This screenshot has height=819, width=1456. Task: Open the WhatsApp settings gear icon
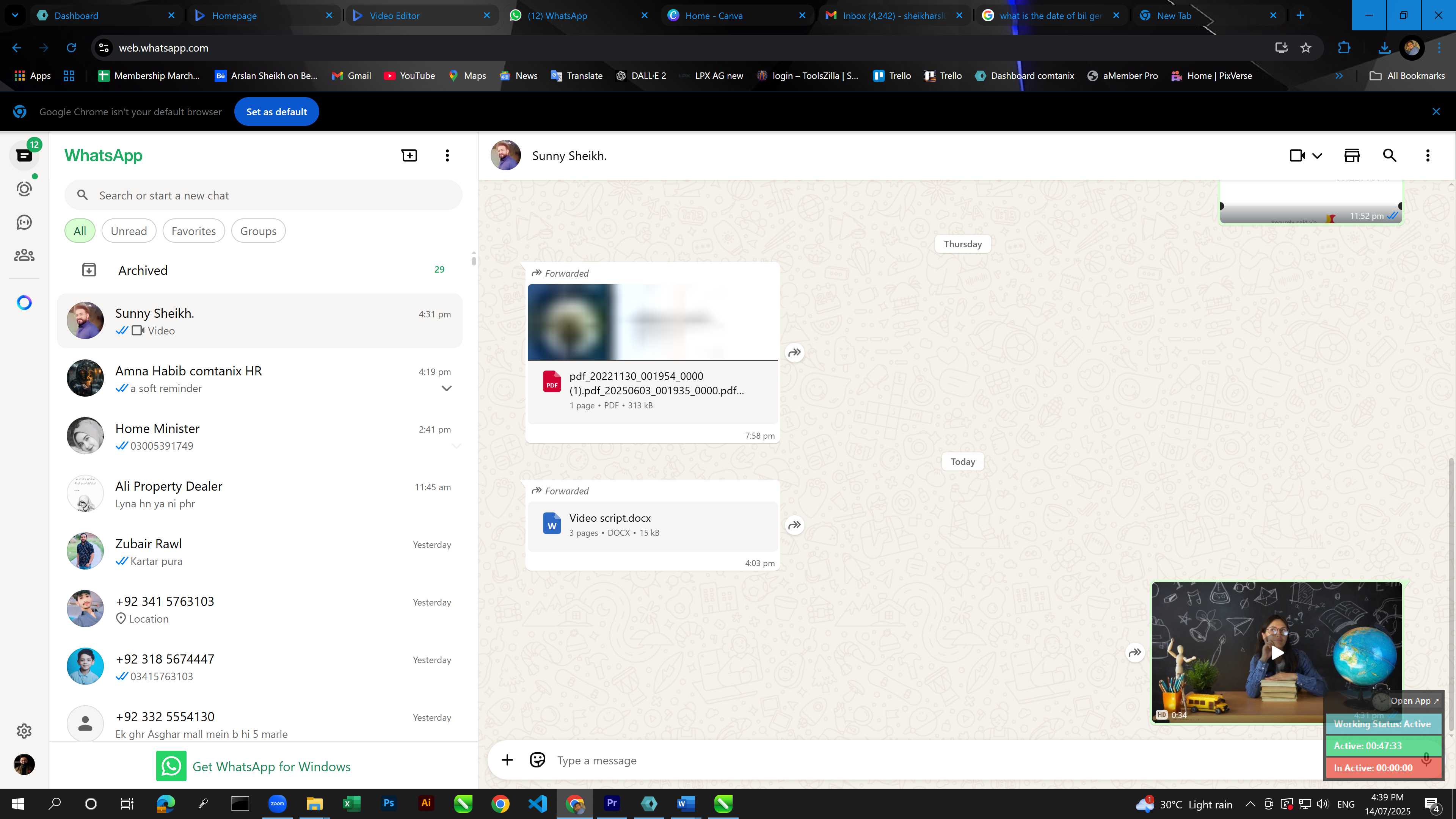[x=24, y=731]
